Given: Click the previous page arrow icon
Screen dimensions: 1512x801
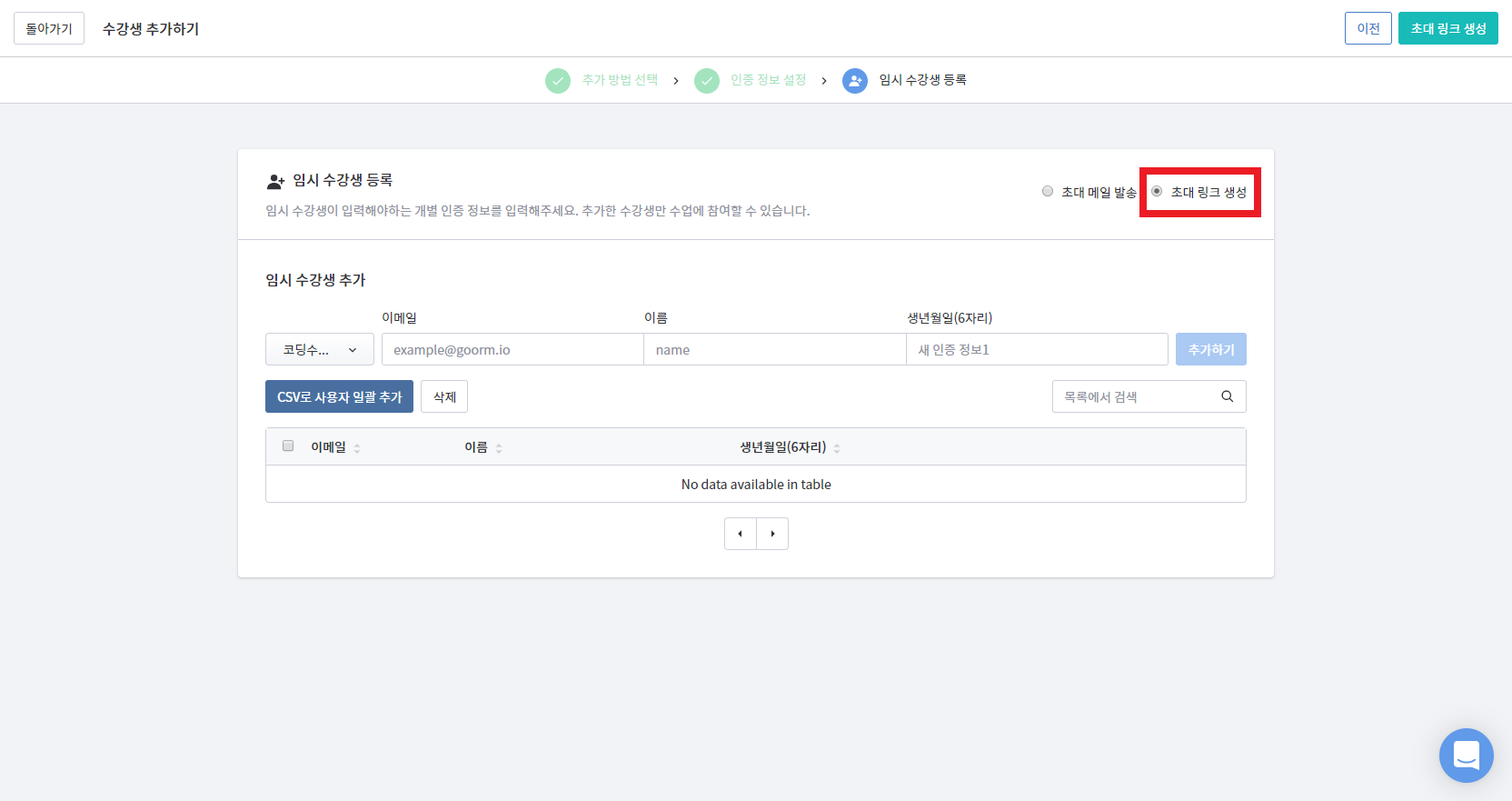Looking at the screenshot, I should click(x=740, y=534).
